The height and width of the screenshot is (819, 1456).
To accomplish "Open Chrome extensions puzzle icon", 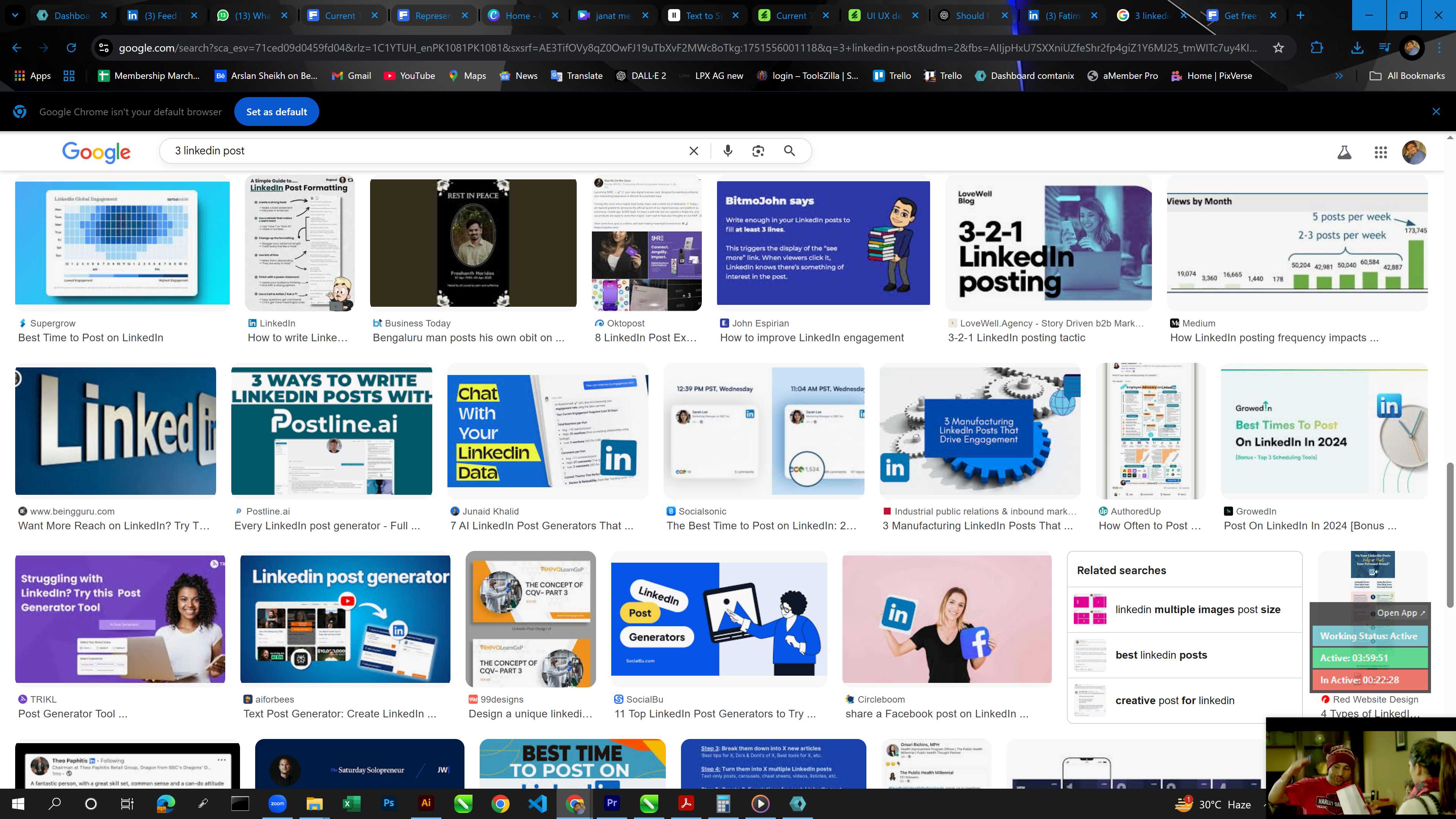I will click(1316, 48).
